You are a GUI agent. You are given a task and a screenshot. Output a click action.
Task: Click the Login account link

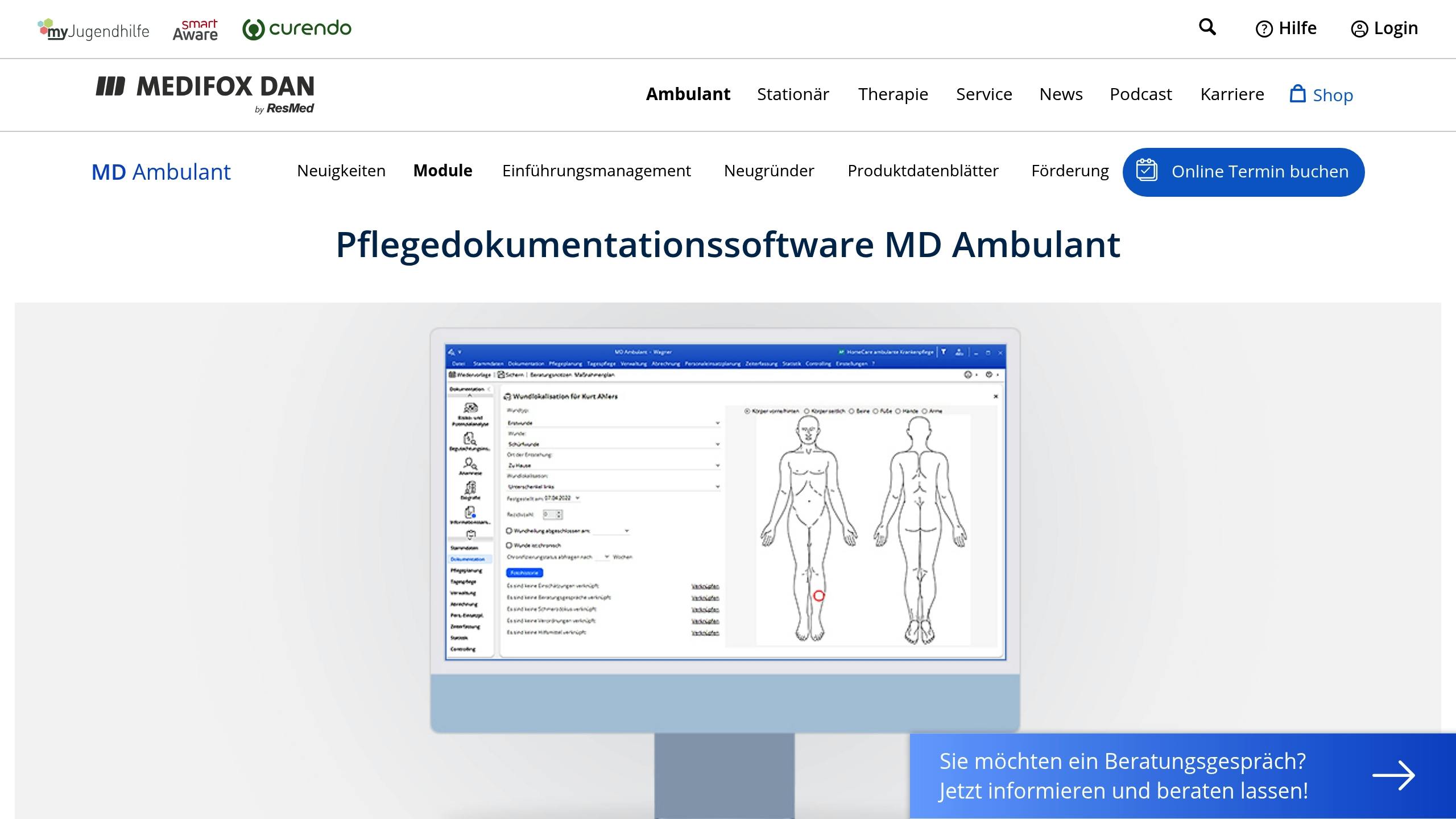tap(1384, 28)
